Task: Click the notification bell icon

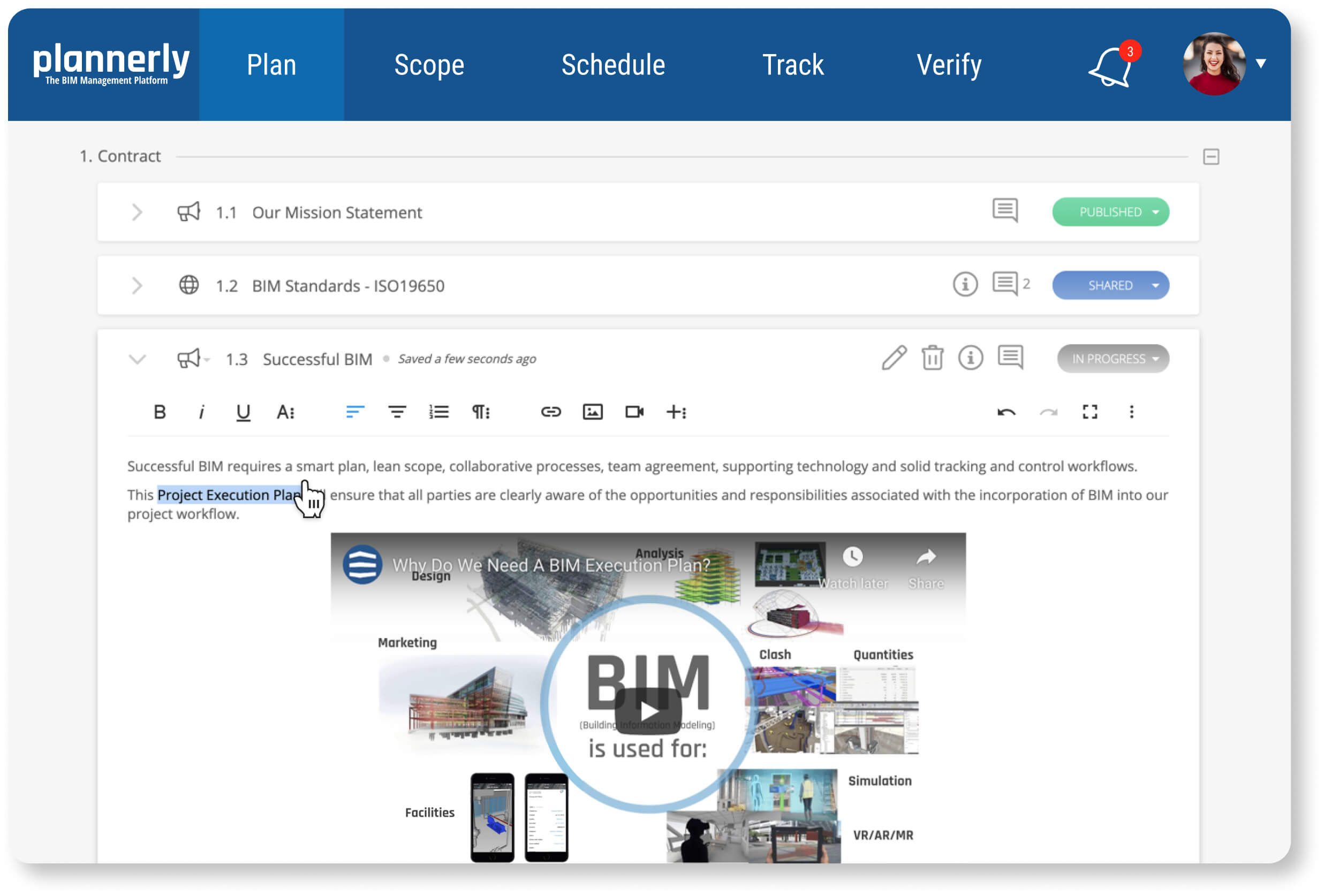Action: pos(1110,67)
